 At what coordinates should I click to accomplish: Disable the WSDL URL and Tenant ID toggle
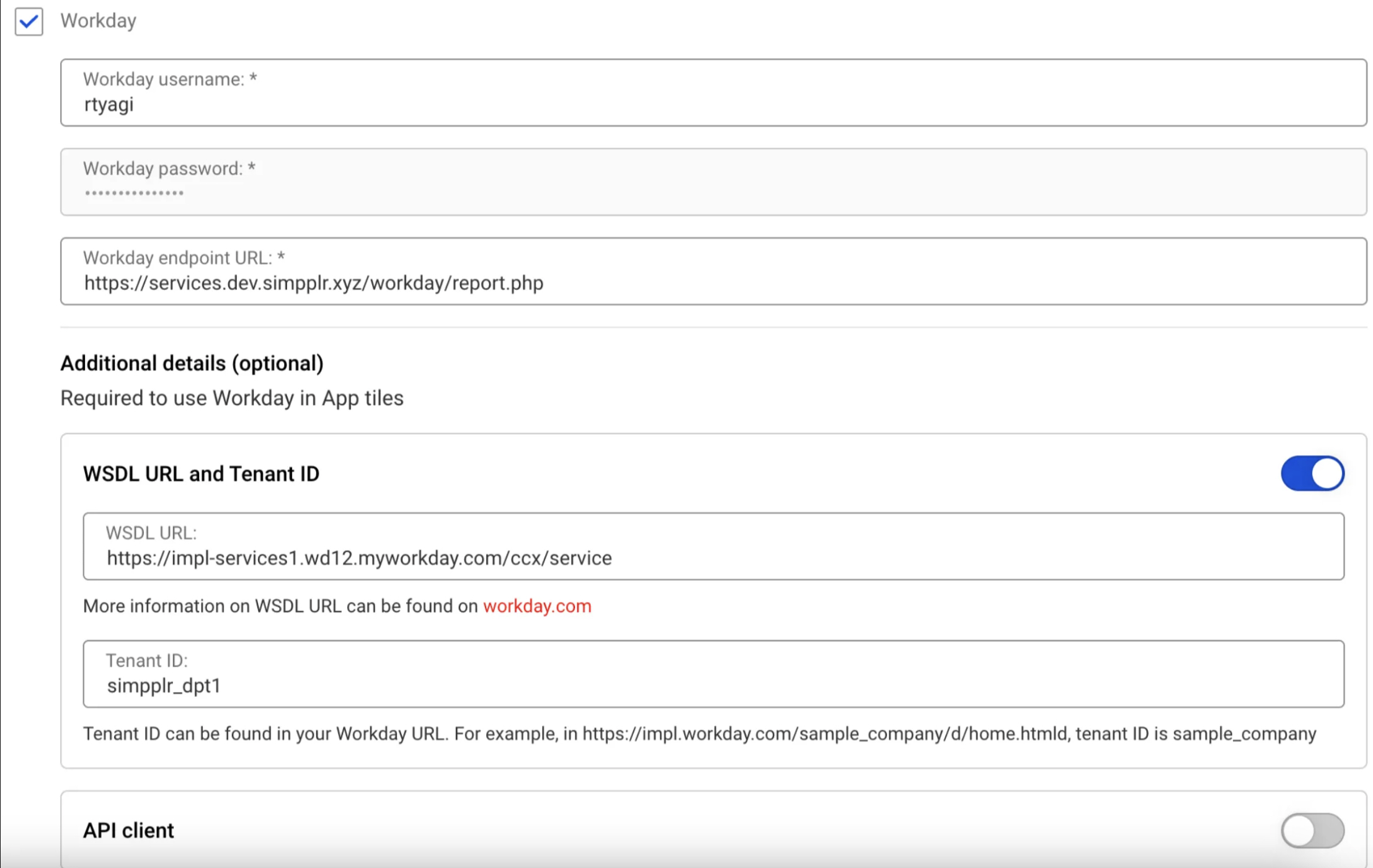[x=1312, y=474]
